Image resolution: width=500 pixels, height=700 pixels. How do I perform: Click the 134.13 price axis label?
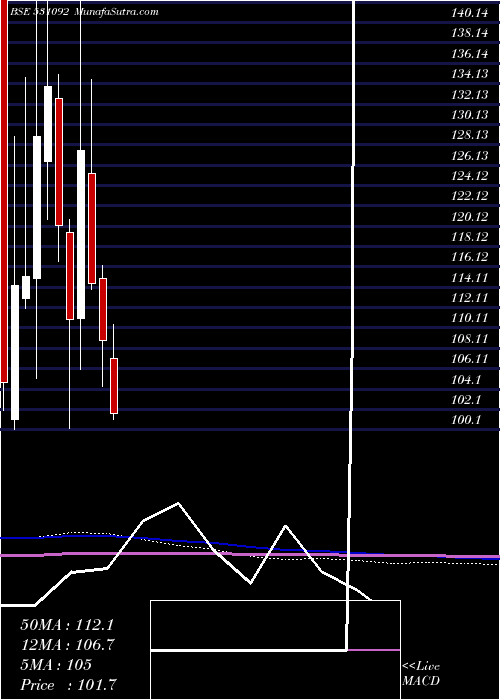[470, 75]
